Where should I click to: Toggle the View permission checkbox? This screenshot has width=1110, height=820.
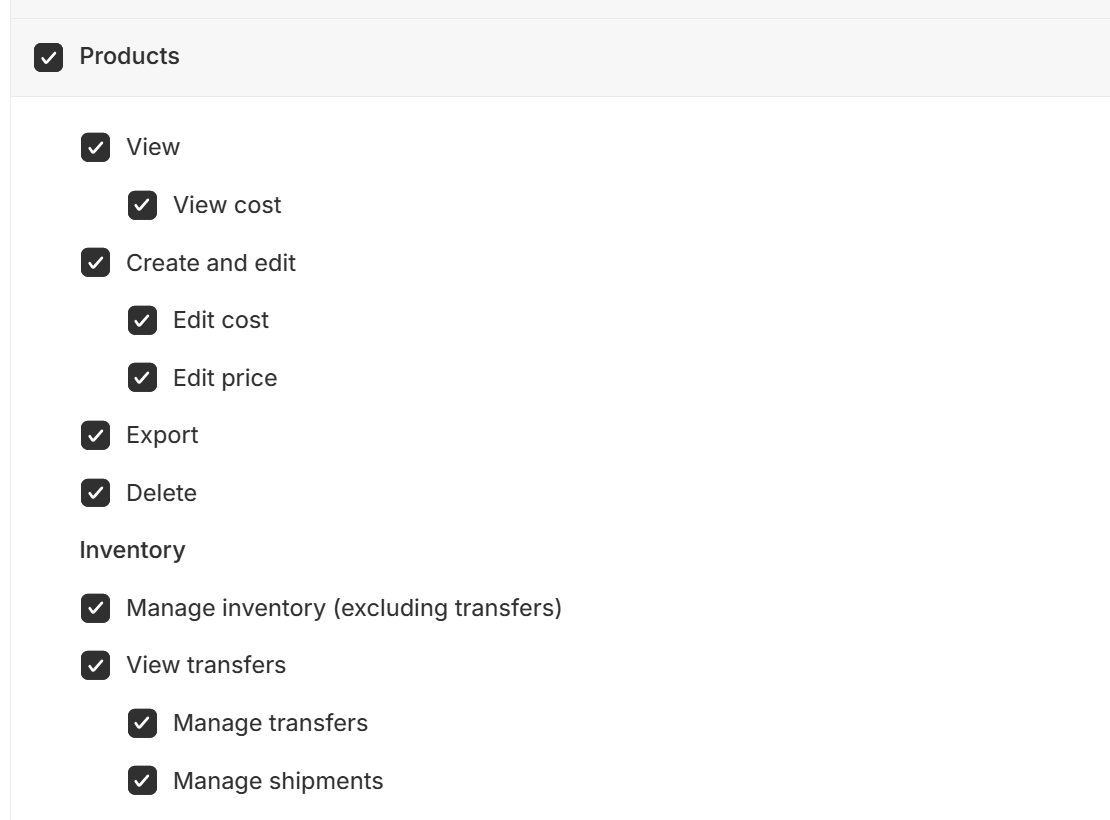click(x=95, y=148)
